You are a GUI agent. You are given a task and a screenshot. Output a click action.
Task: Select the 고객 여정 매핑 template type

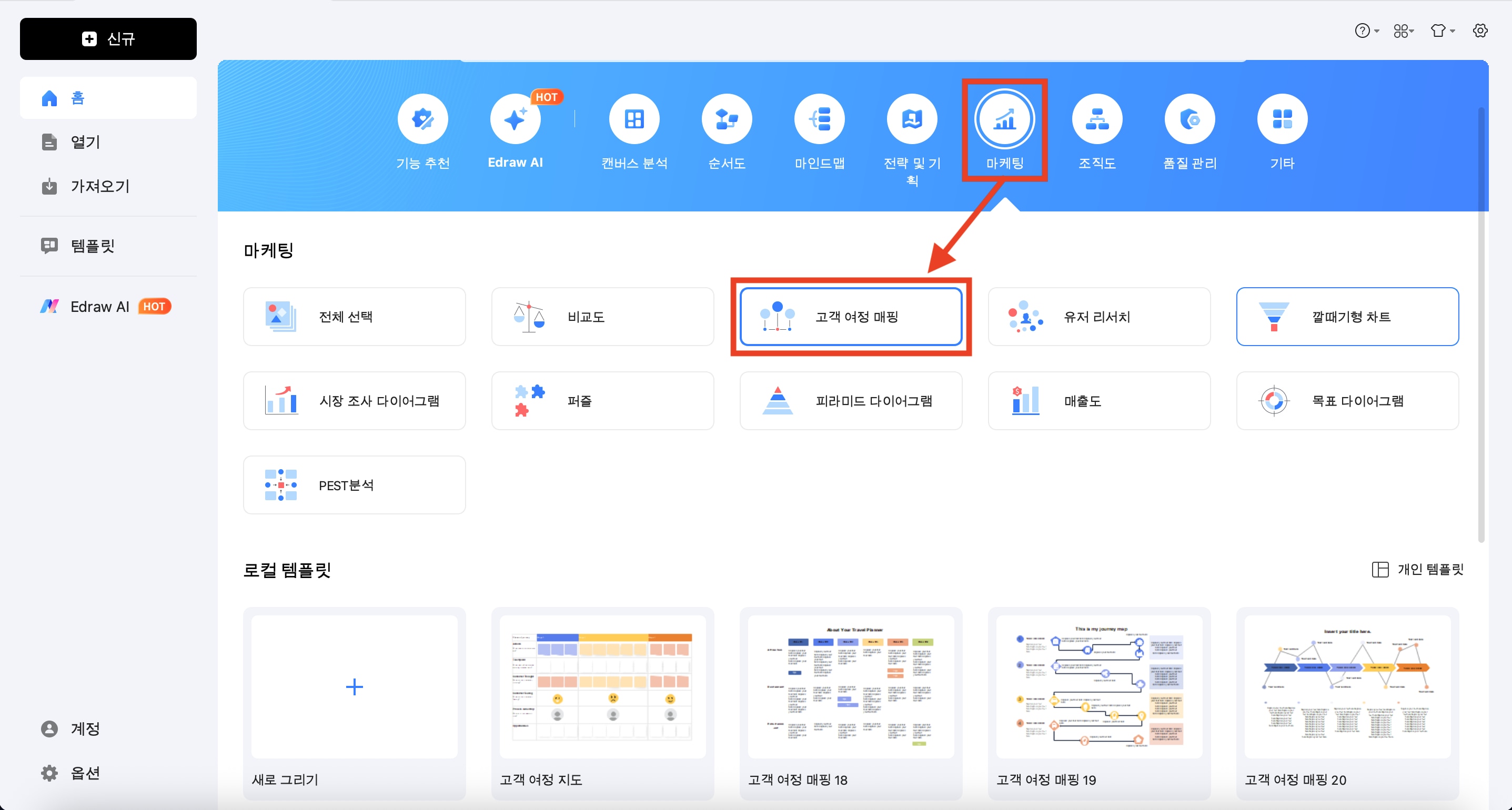click(851, 316)
